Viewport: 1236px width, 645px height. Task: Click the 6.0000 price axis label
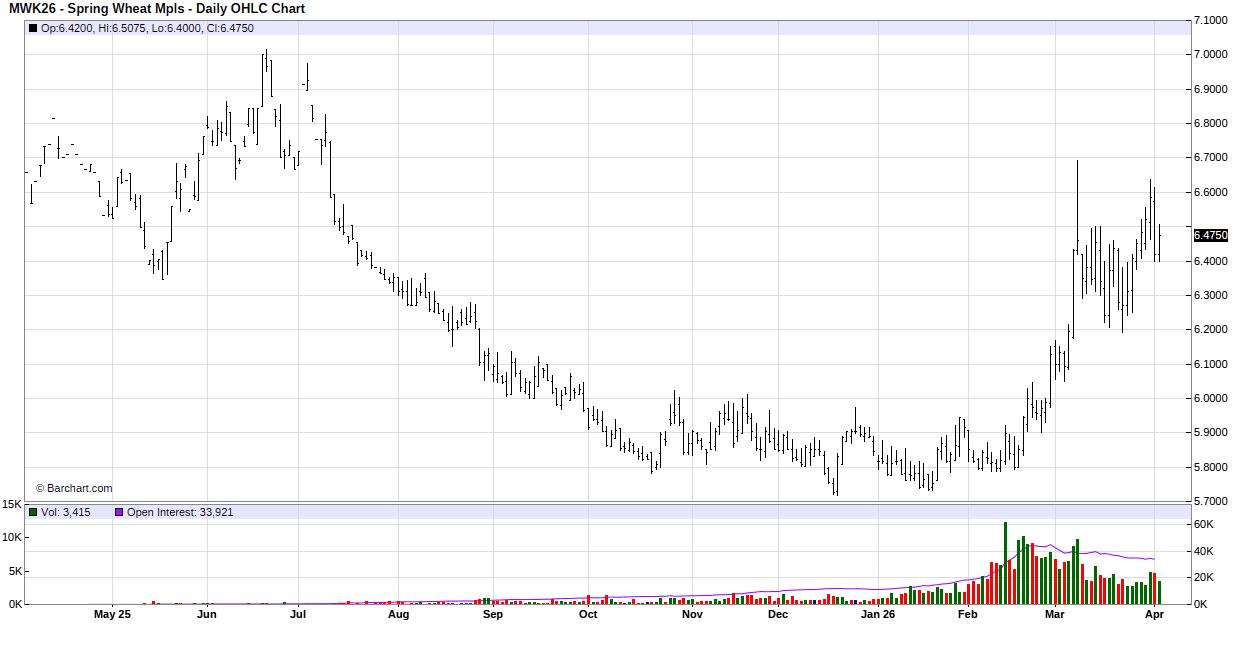1211,398
